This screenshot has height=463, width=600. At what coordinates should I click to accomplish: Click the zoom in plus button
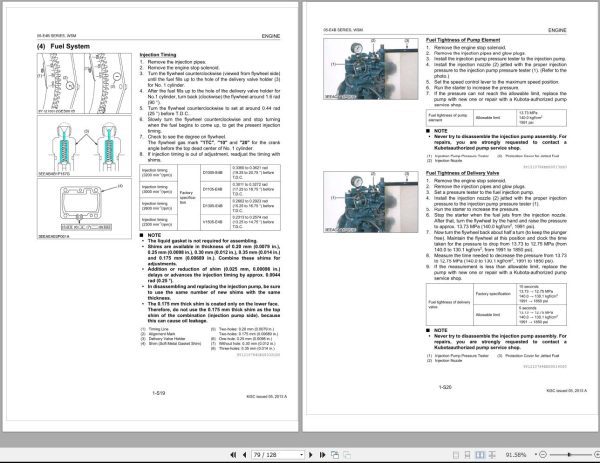(597, 455)
